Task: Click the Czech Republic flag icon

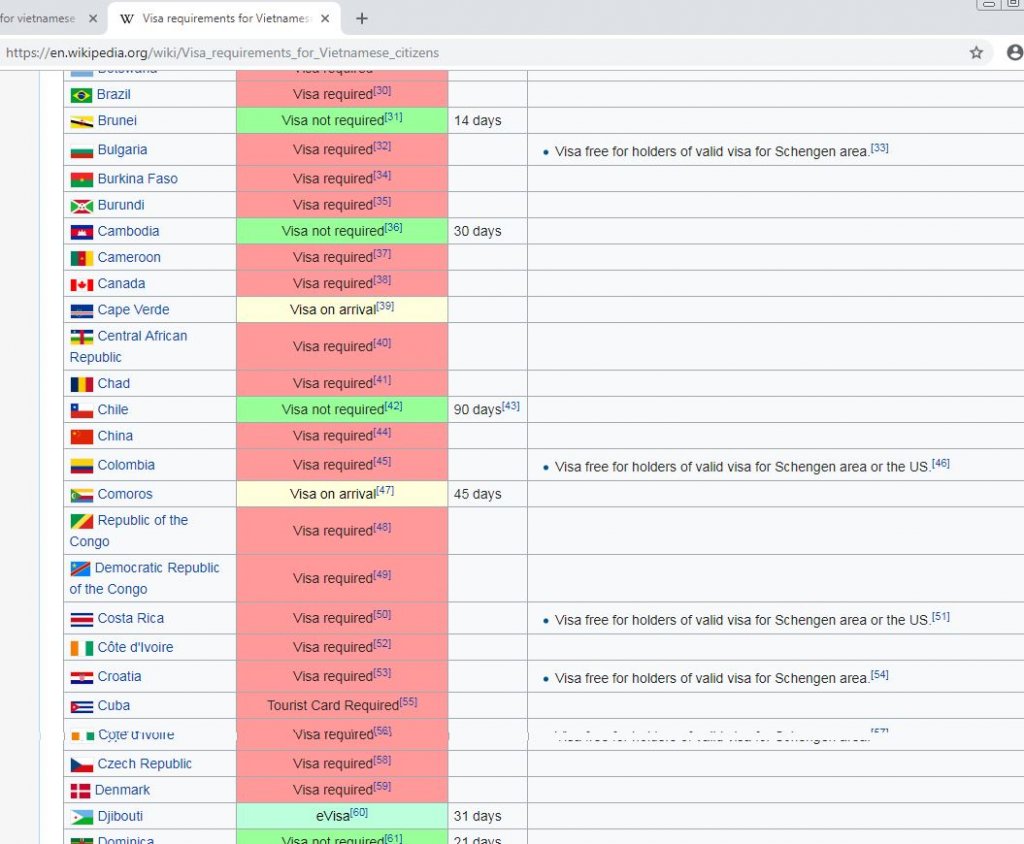Action: tap(82, 765)
